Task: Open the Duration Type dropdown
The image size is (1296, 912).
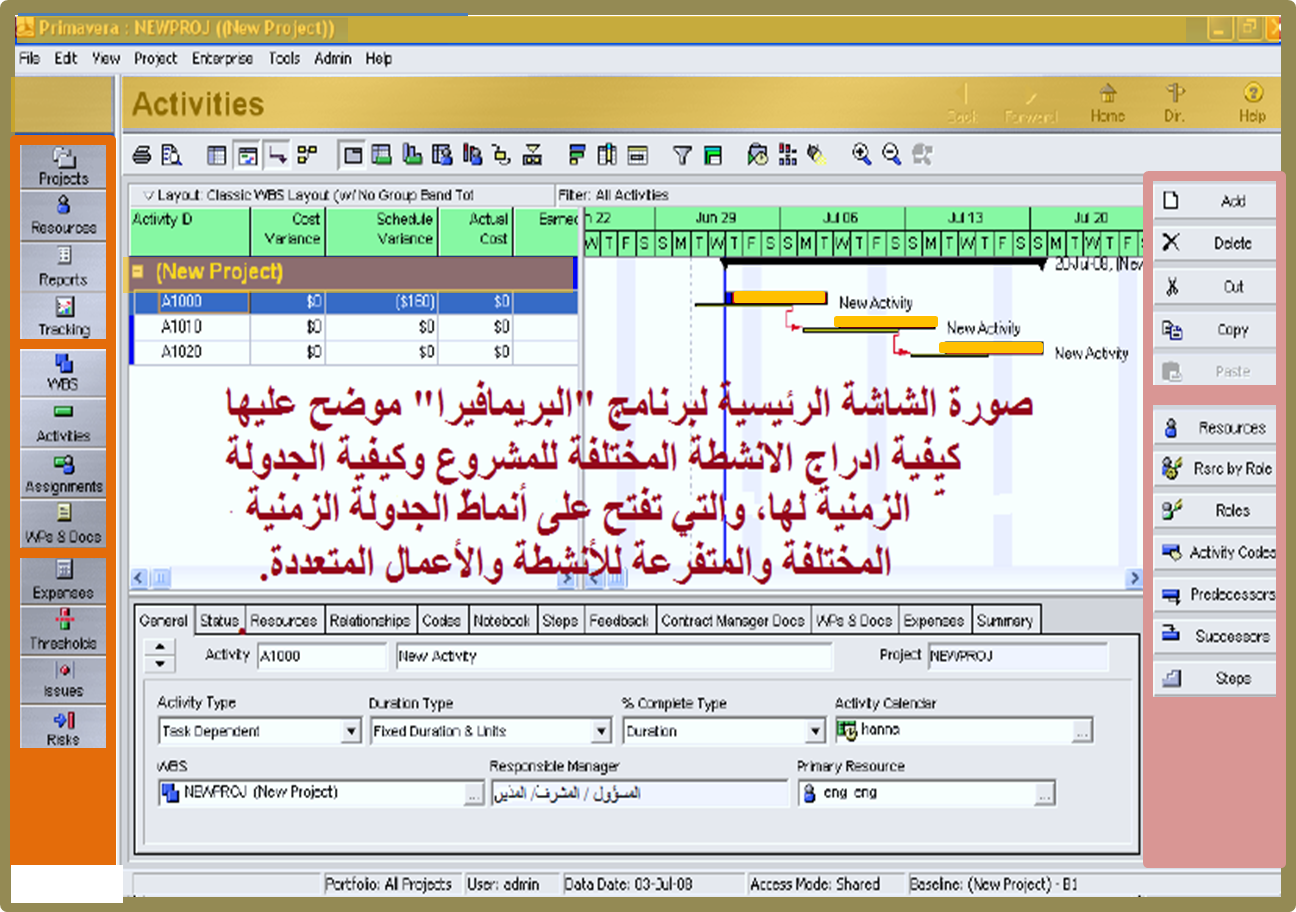Action: click(x=601, y=732)
